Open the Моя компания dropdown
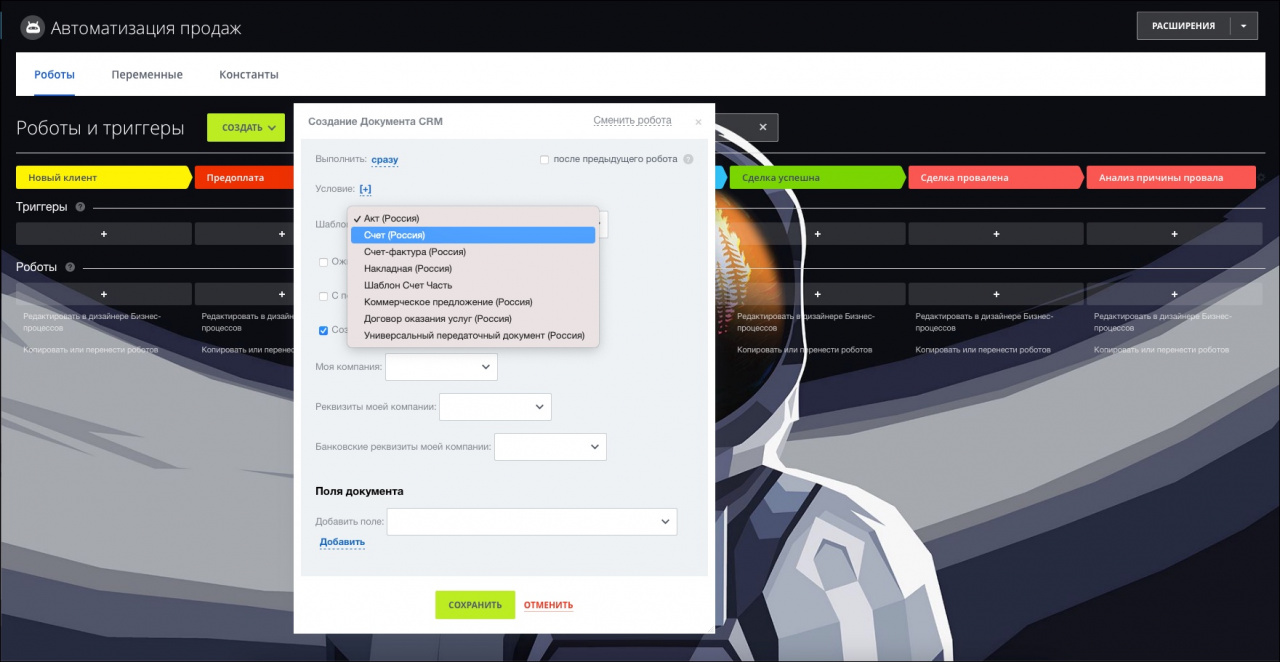This screenshot has width=1280, height=662. click(x=441, y=367)
